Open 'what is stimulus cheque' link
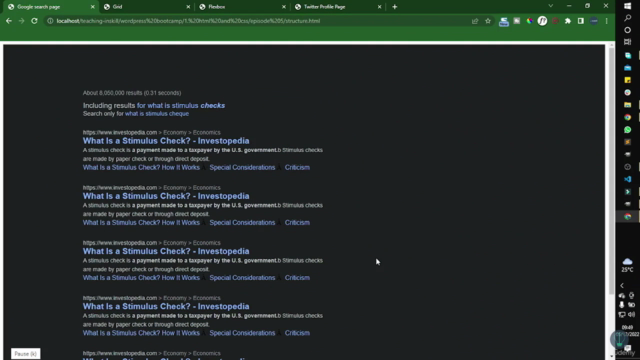The height and width of the screenshot is (360, 640). [157, 114]
